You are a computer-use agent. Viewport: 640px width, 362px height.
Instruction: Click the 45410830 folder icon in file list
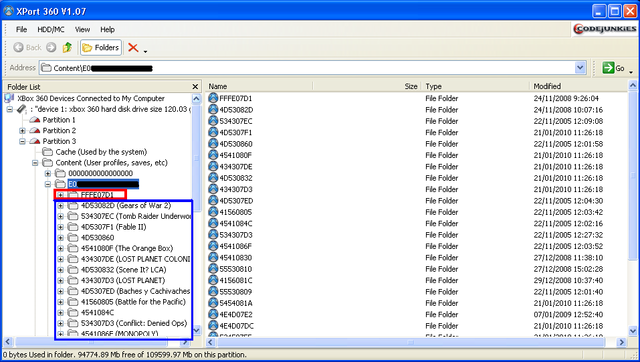point(213,258)
